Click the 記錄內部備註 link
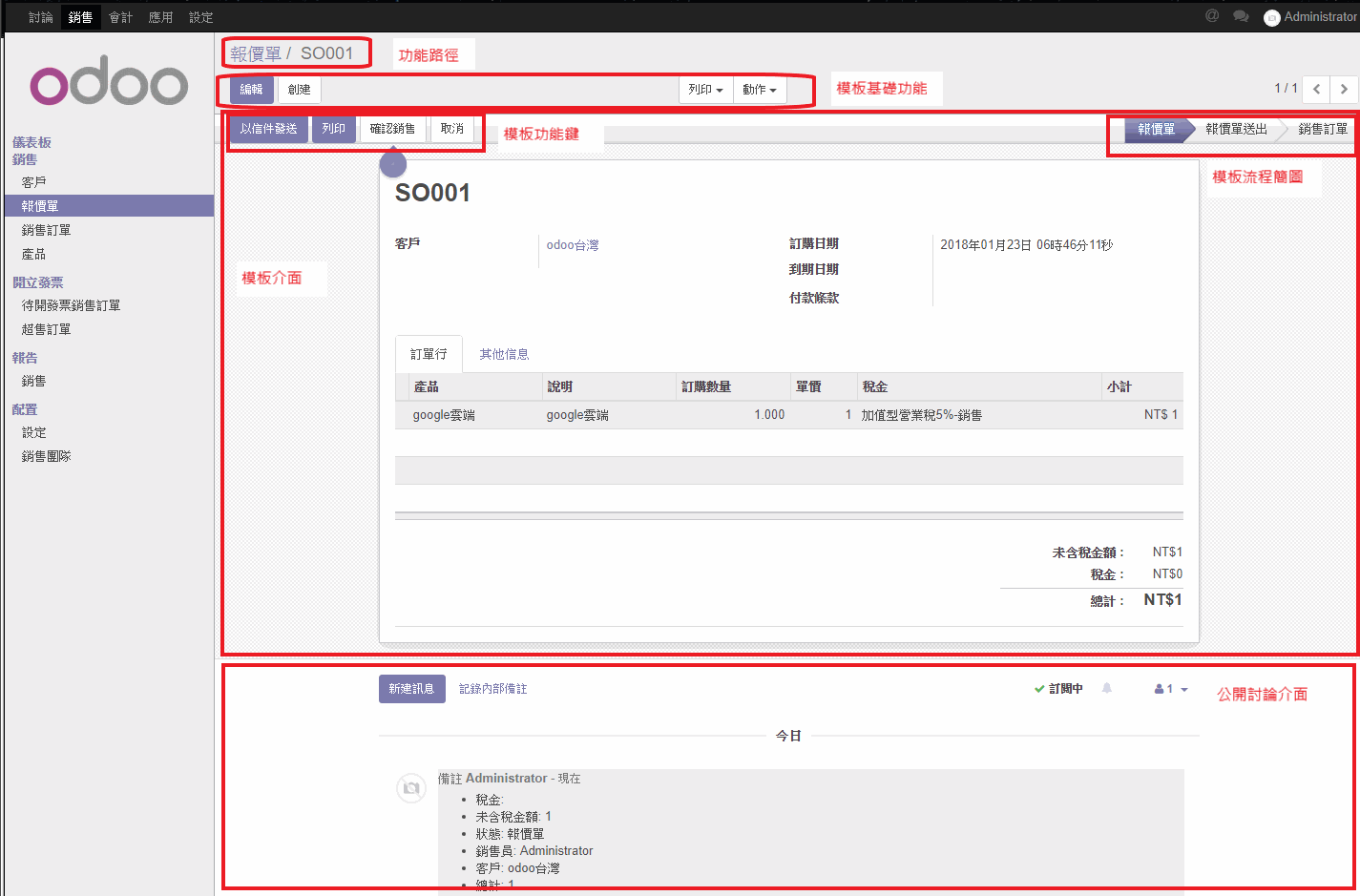 (x=492, y=688)
